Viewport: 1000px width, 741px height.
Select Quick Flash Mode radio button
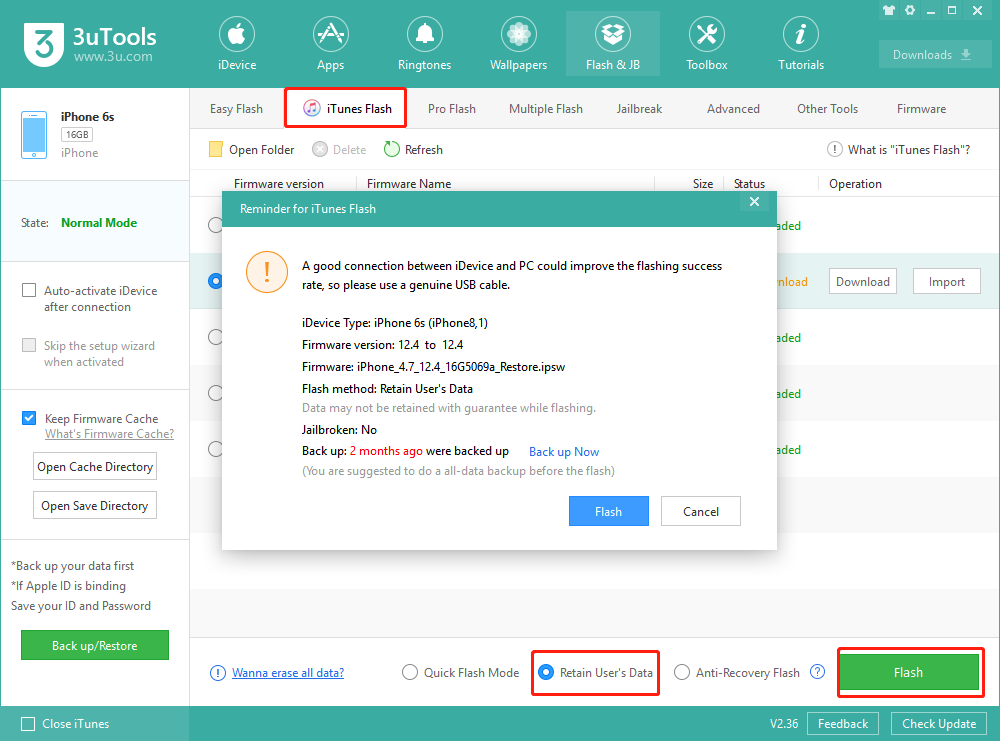tap(410, 672)
